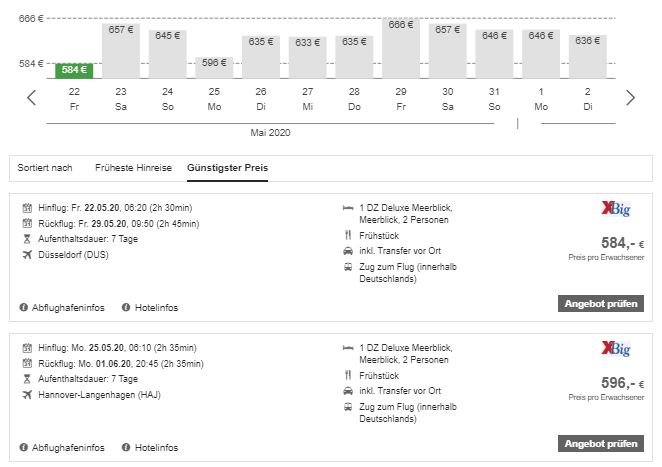Open Hotelinfos link in the first offer
Viewport: 662px width, 467px height.
click(156, 307)
